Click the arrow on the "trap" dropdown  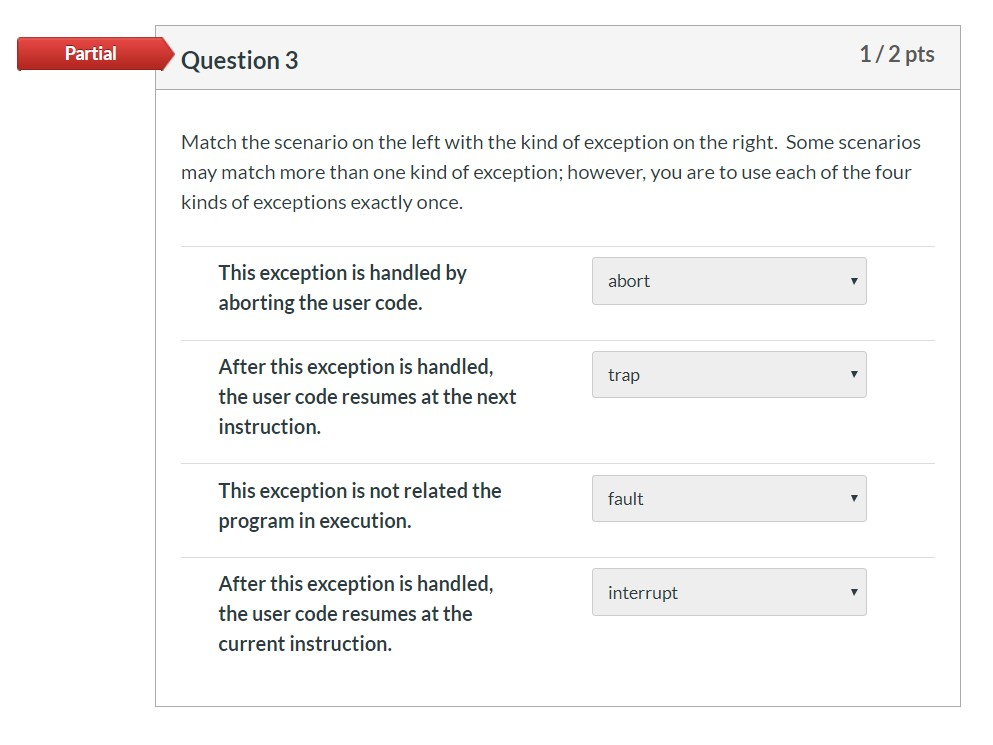[854, 374]
